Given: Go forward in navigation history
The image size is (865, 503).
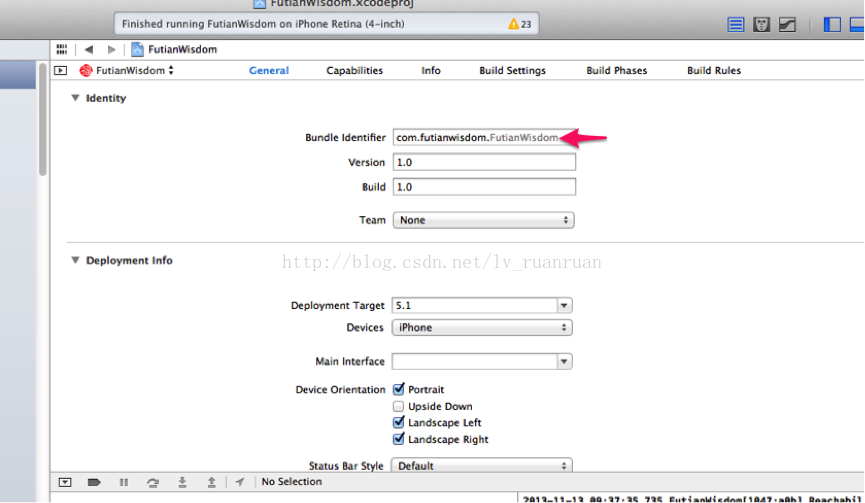Looking at the screenshot, I should [x=111, y=49].
